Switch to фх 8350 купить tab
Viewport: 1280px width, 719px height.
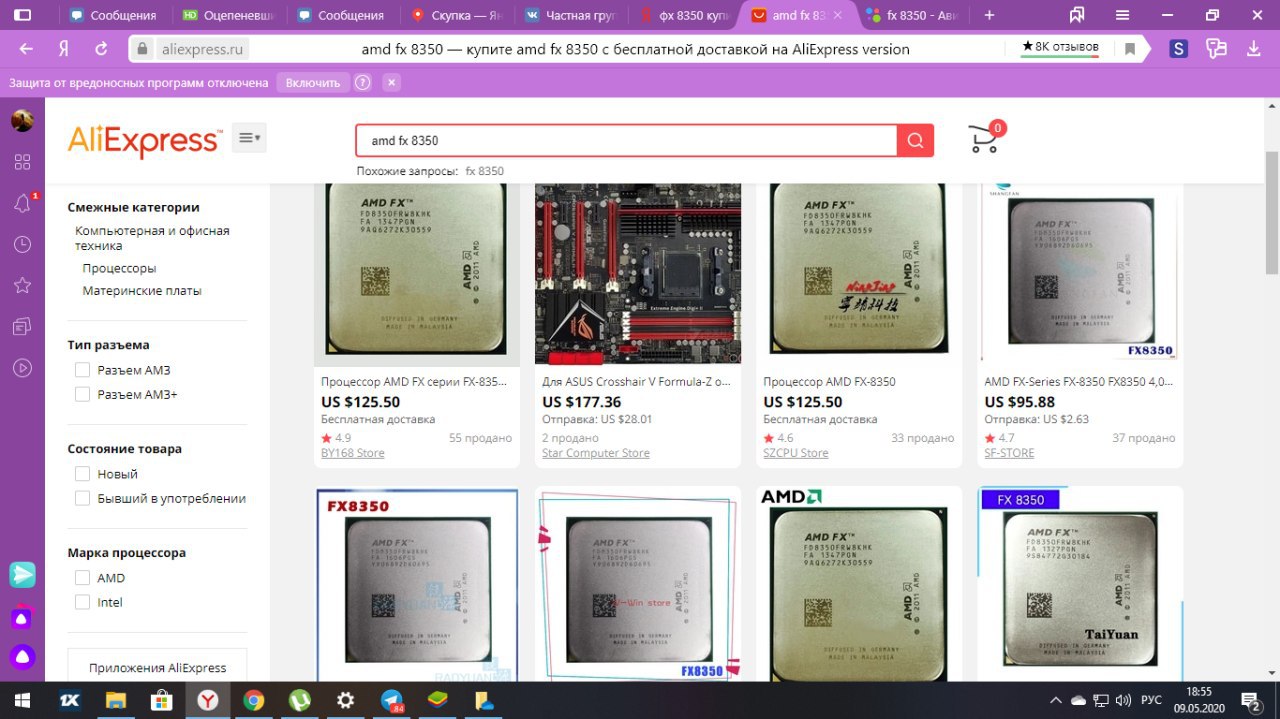point(686,15)
